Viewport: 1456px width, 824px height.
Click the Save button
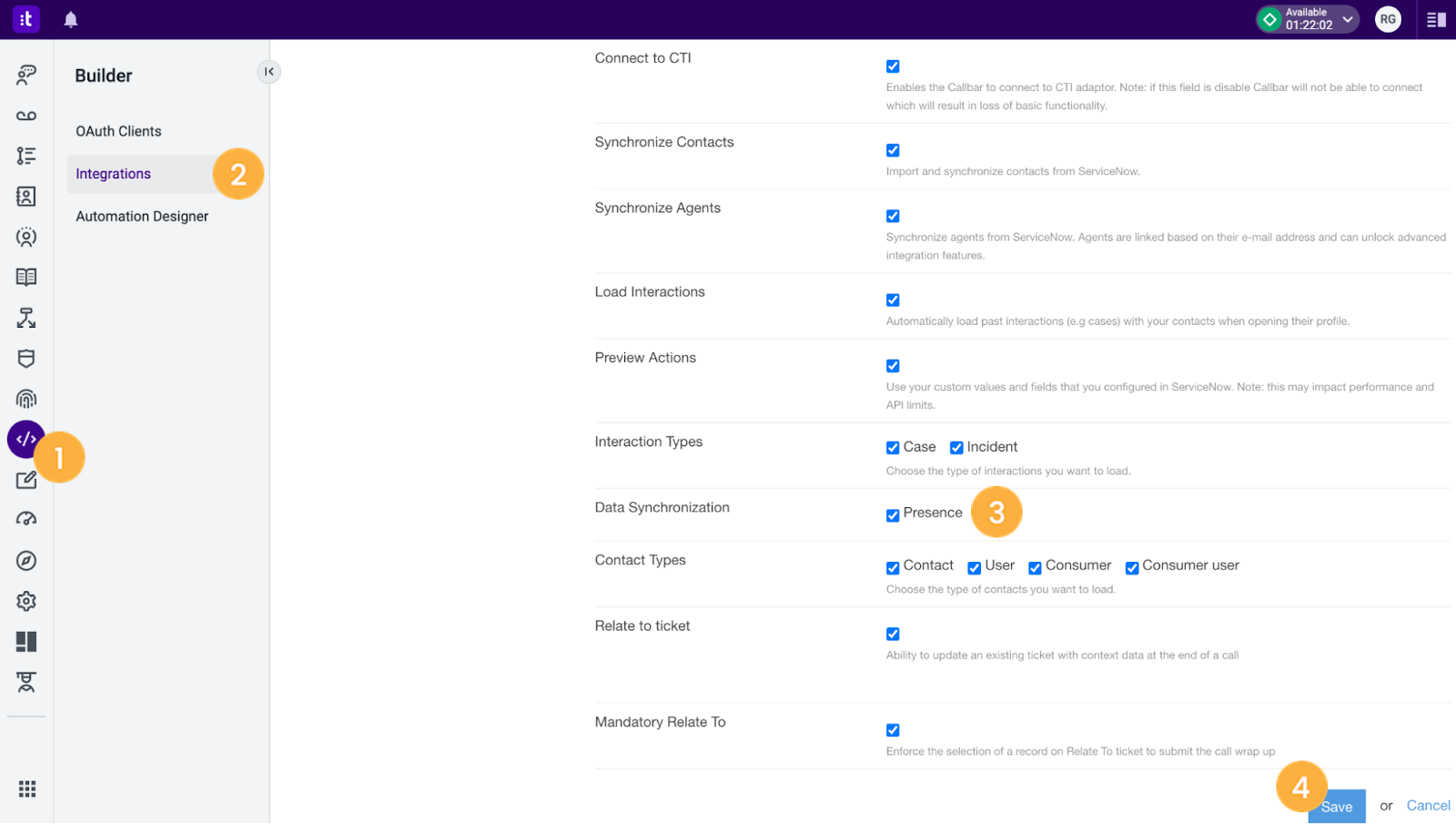point(1337,807)
